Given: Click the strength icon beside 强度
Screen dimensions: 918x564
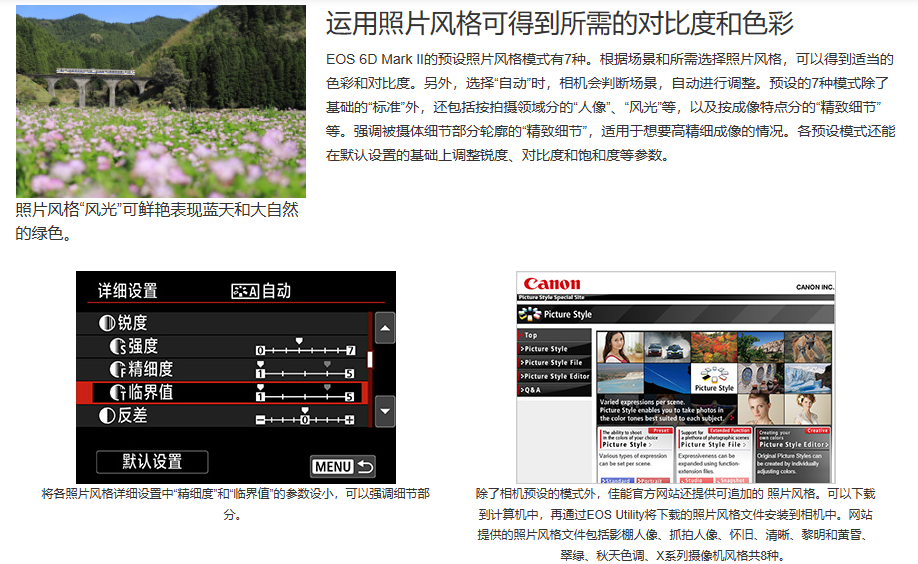Looking at the screenshot, I should tap(118, 346).
